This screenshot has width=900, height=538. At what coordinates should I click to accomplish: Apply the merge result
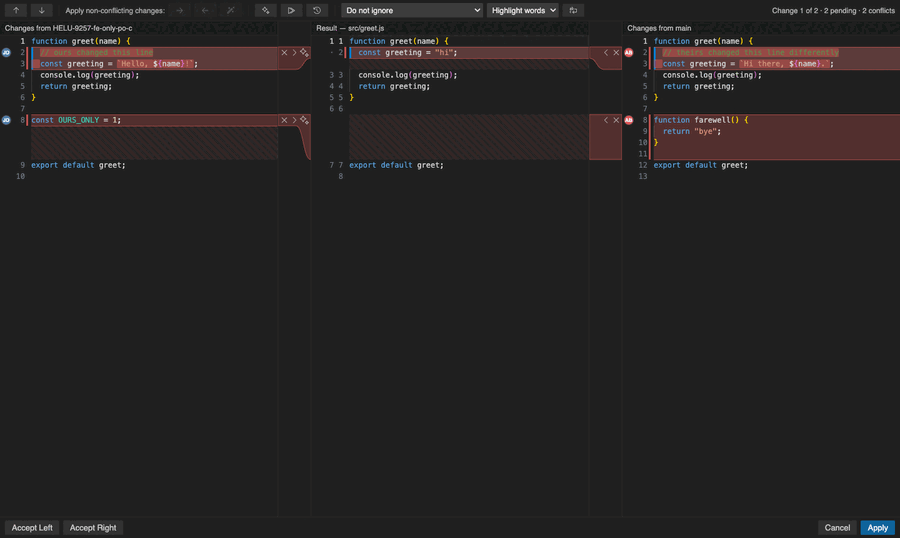click(878, 528)
